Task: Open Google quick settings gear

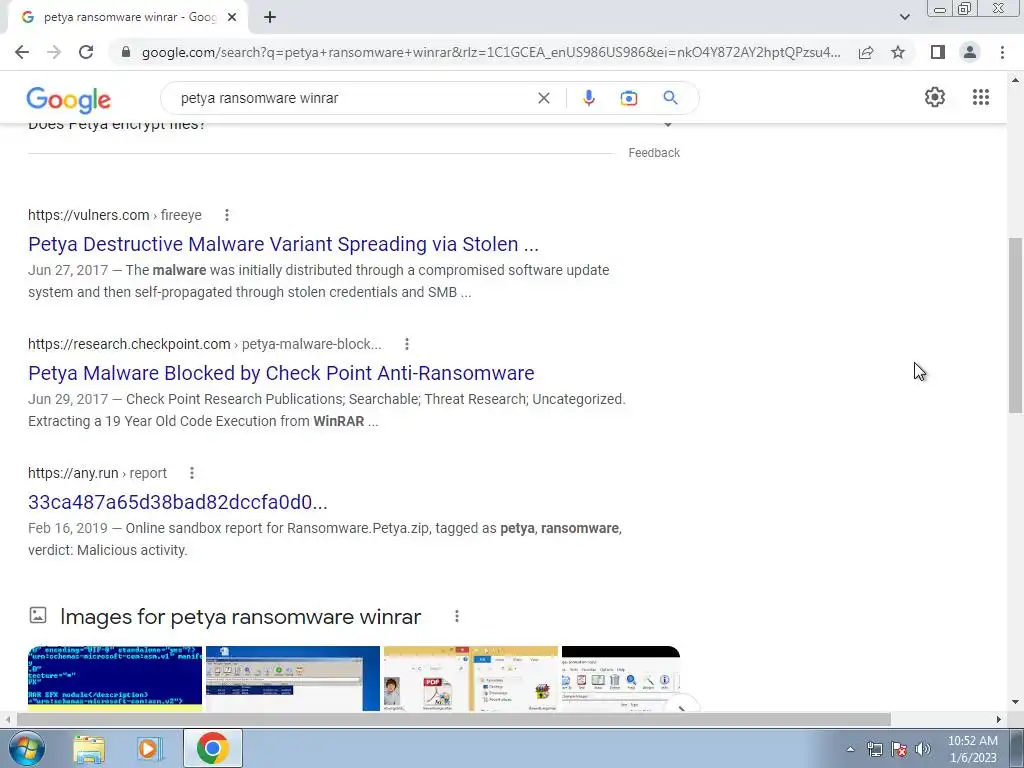Action: tap(935, 97)
